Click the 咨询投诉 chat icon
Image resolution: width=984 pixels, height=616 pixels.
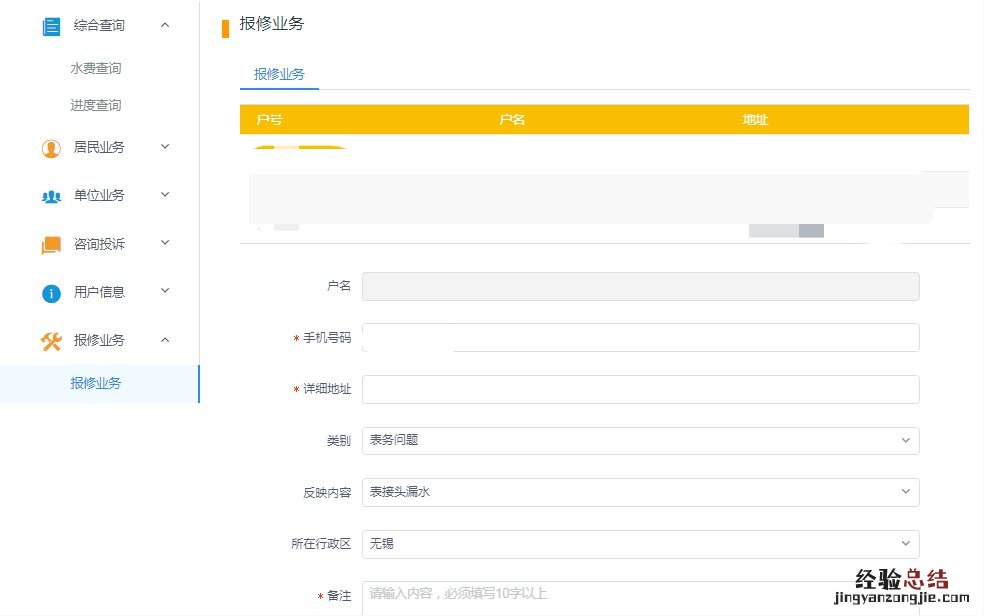tap(51, 244)
